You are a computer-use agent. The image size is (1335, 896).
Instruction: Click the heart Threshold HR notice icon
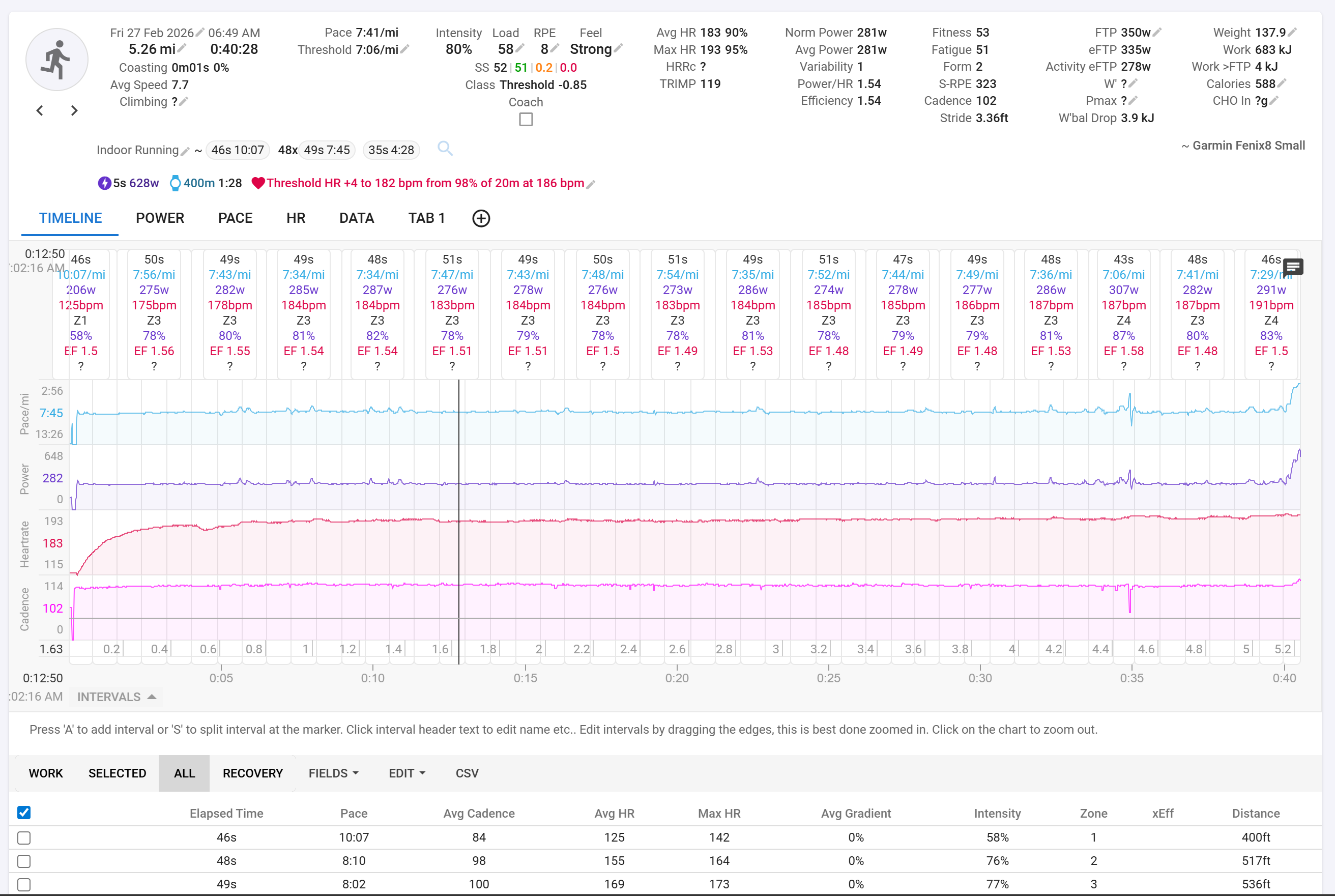pyautogui.click(x=258, y=184)
